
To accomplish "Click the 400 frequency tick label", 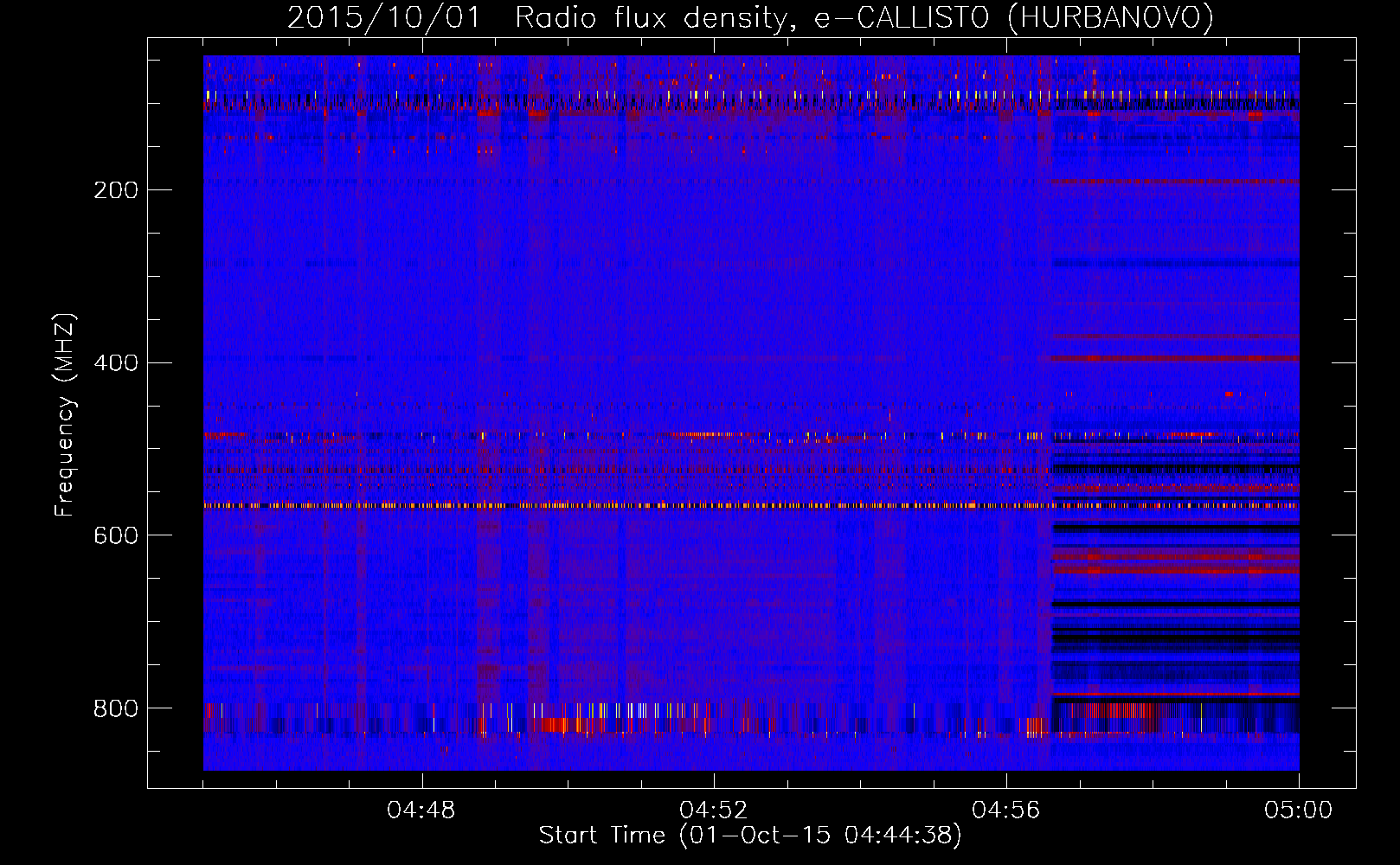I will click(116, 363).
